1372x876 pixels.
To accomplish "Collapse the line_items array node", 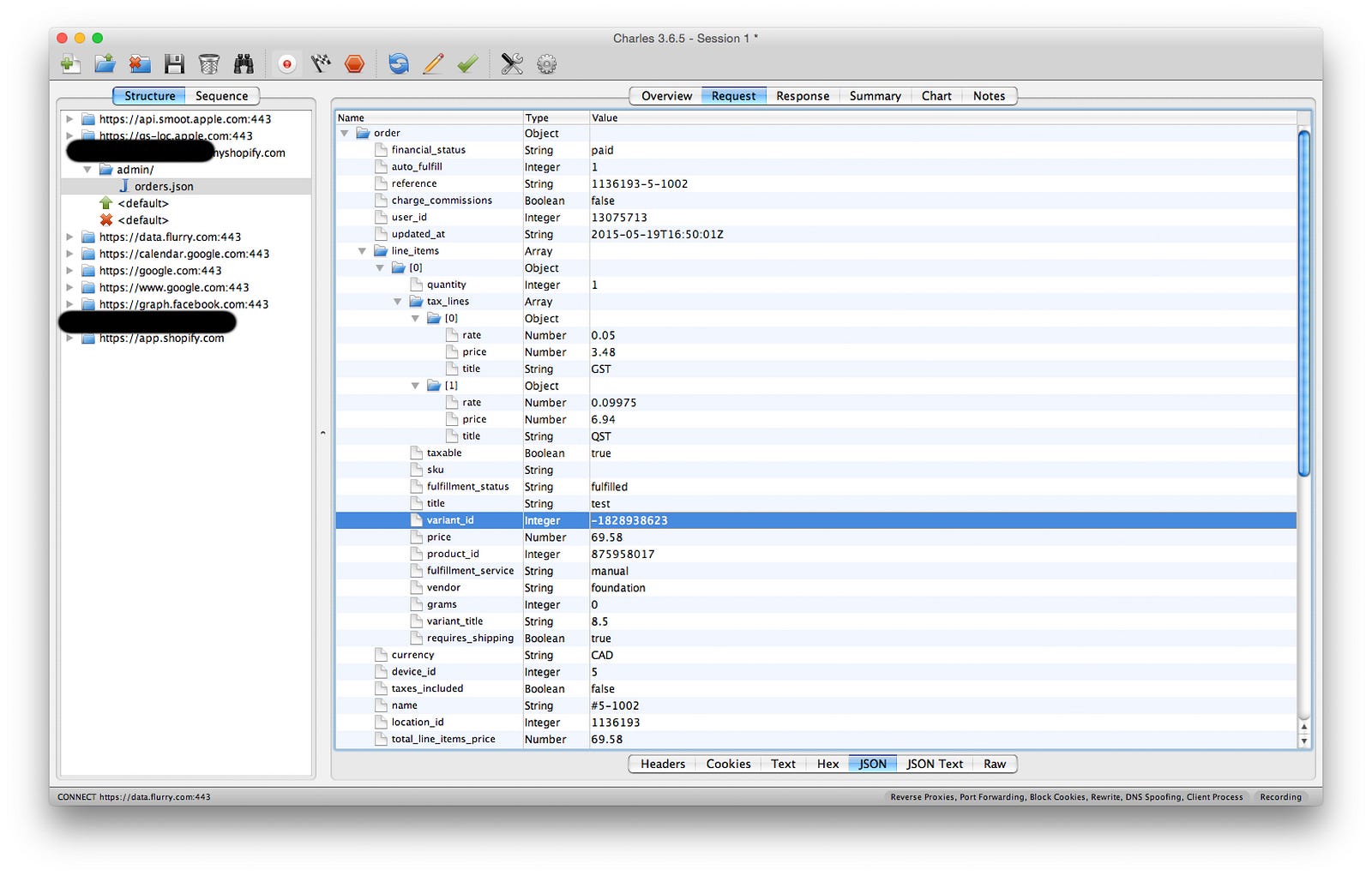I will (x=362, y=251).
